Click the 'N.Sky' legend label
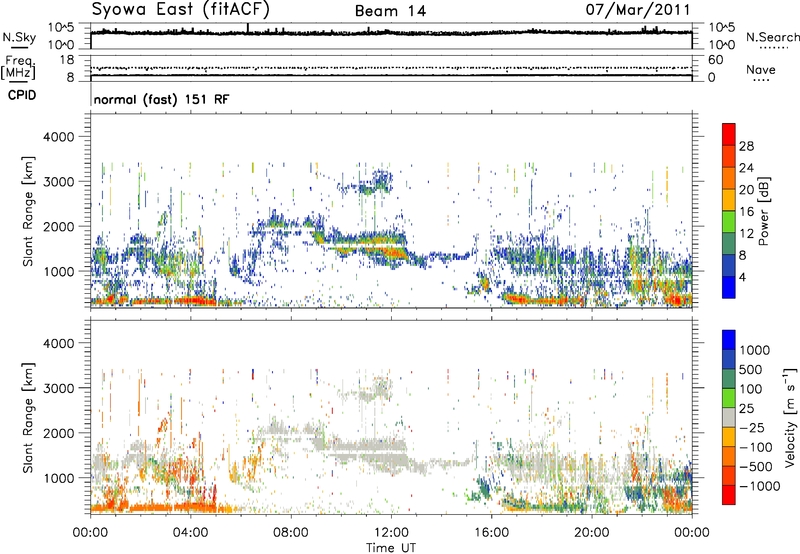The height and width of the screenshot is (554, 800). [x=19, y=38]
